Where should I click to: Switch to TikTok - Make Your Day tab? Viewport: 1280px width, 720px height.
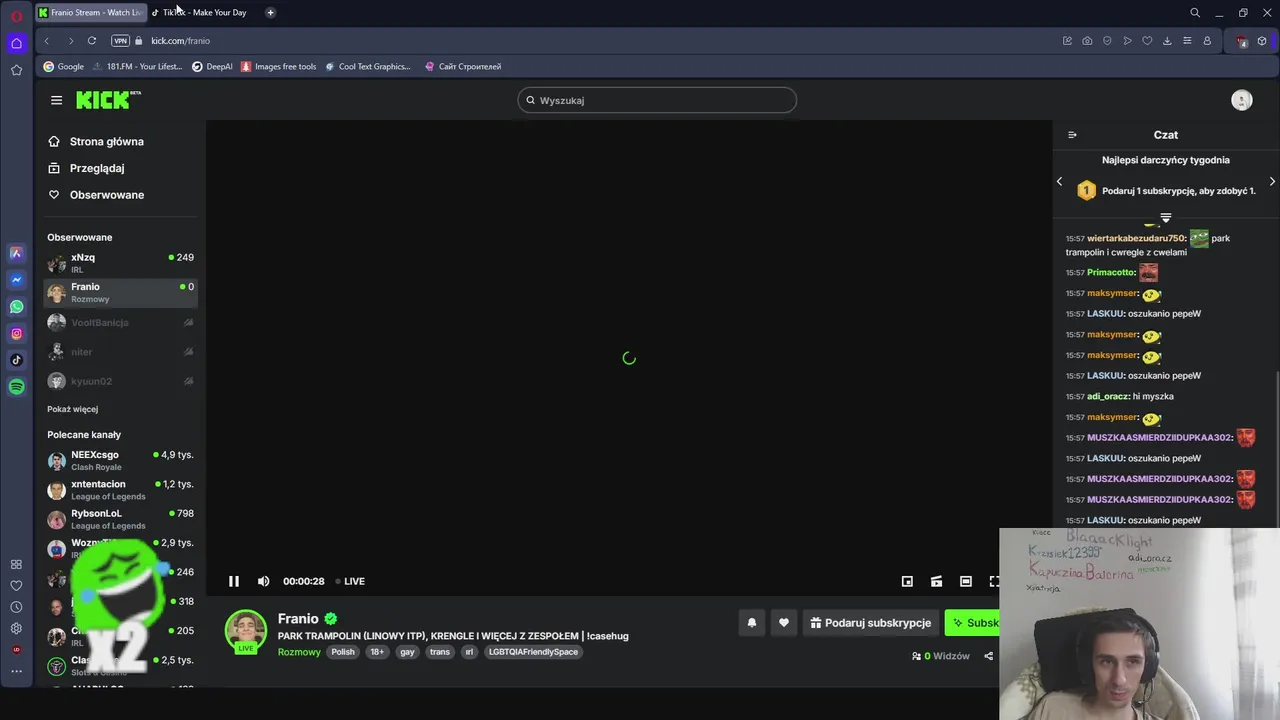pos(204,13)
